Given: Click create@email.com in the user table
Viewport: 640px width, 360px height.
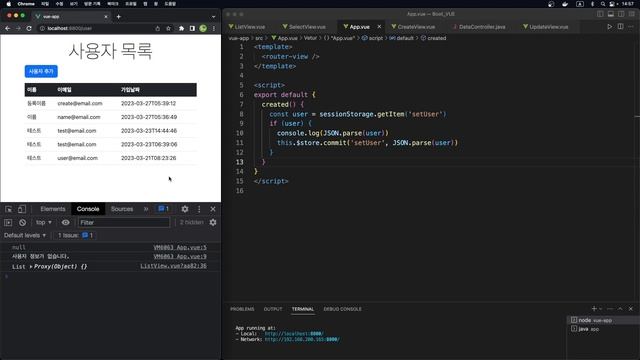Looking at the screenshot, I should point(80,103).
